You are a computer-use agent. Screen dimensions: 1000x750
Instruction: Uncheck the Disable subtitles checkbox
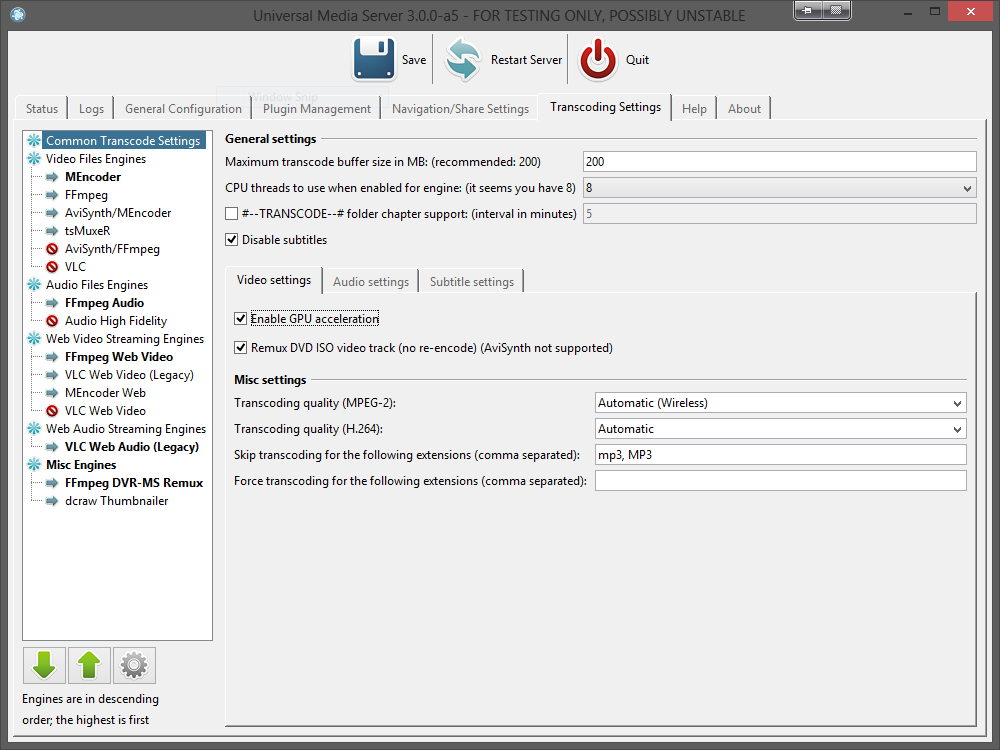[232, 240]
